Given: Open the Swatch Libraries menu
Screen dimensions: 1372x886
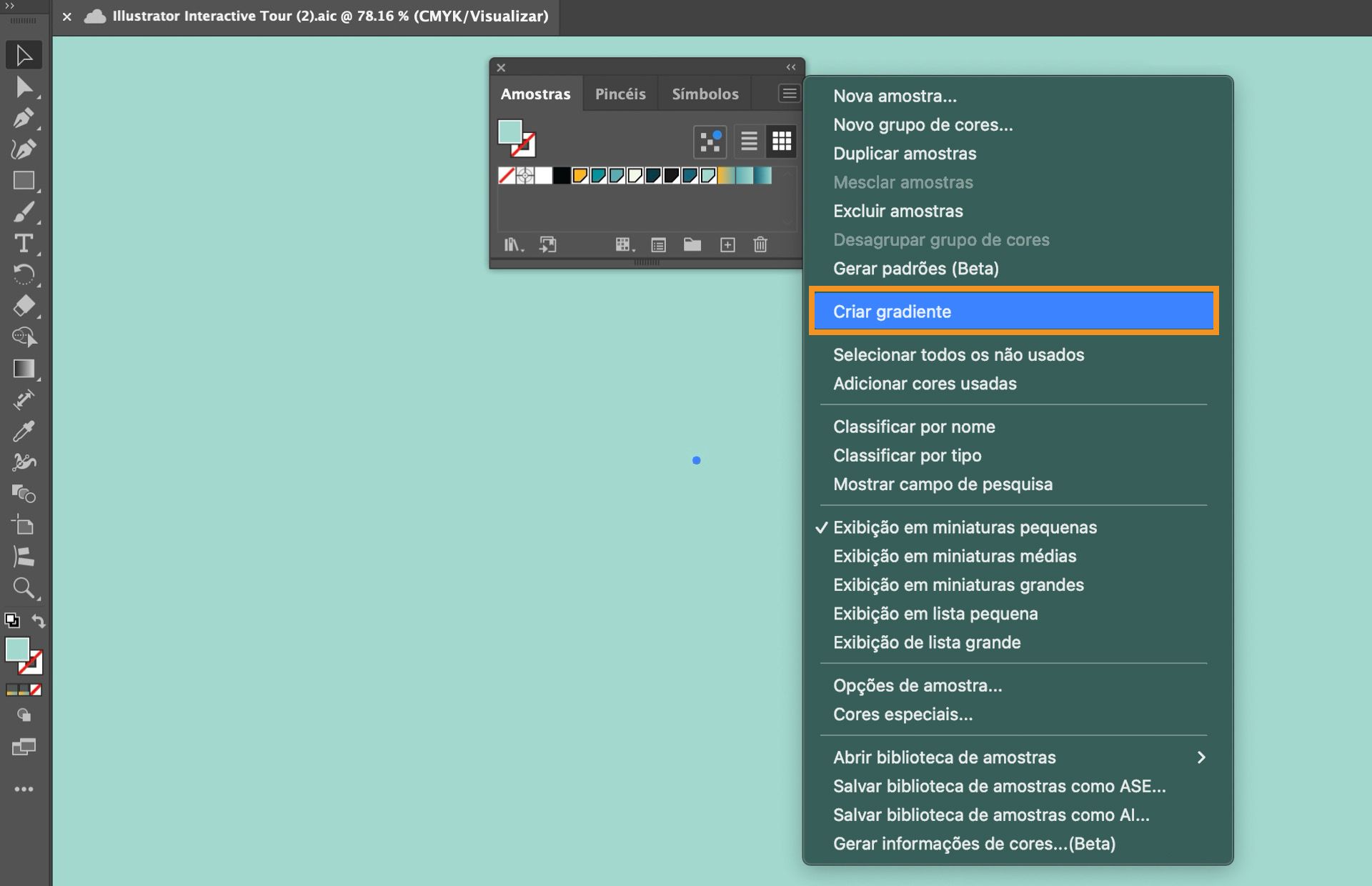Looking at the screenshot, I should tap(513, 244).
